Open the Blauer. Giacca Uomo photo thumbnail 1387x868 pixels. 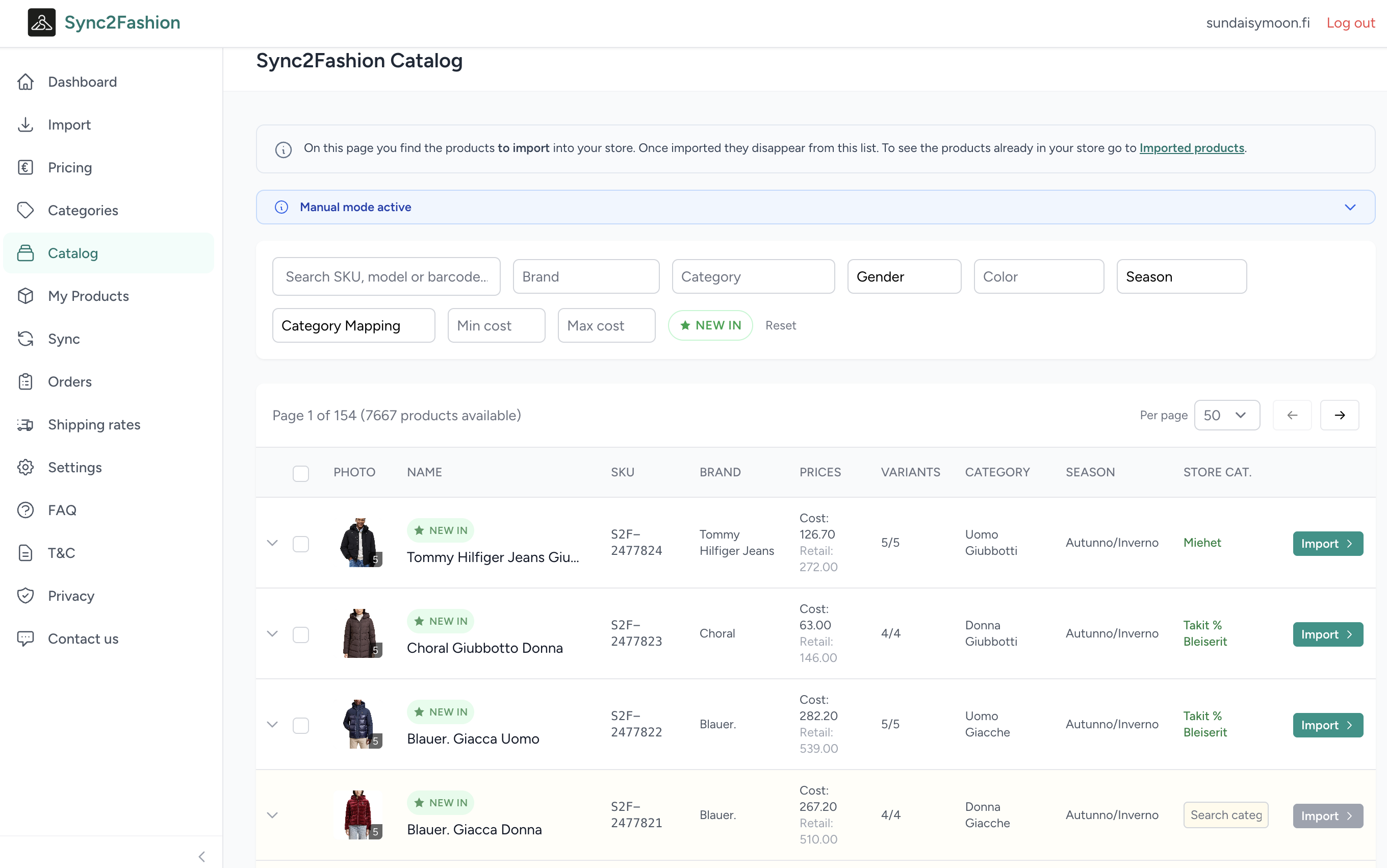tap(359, 724)
